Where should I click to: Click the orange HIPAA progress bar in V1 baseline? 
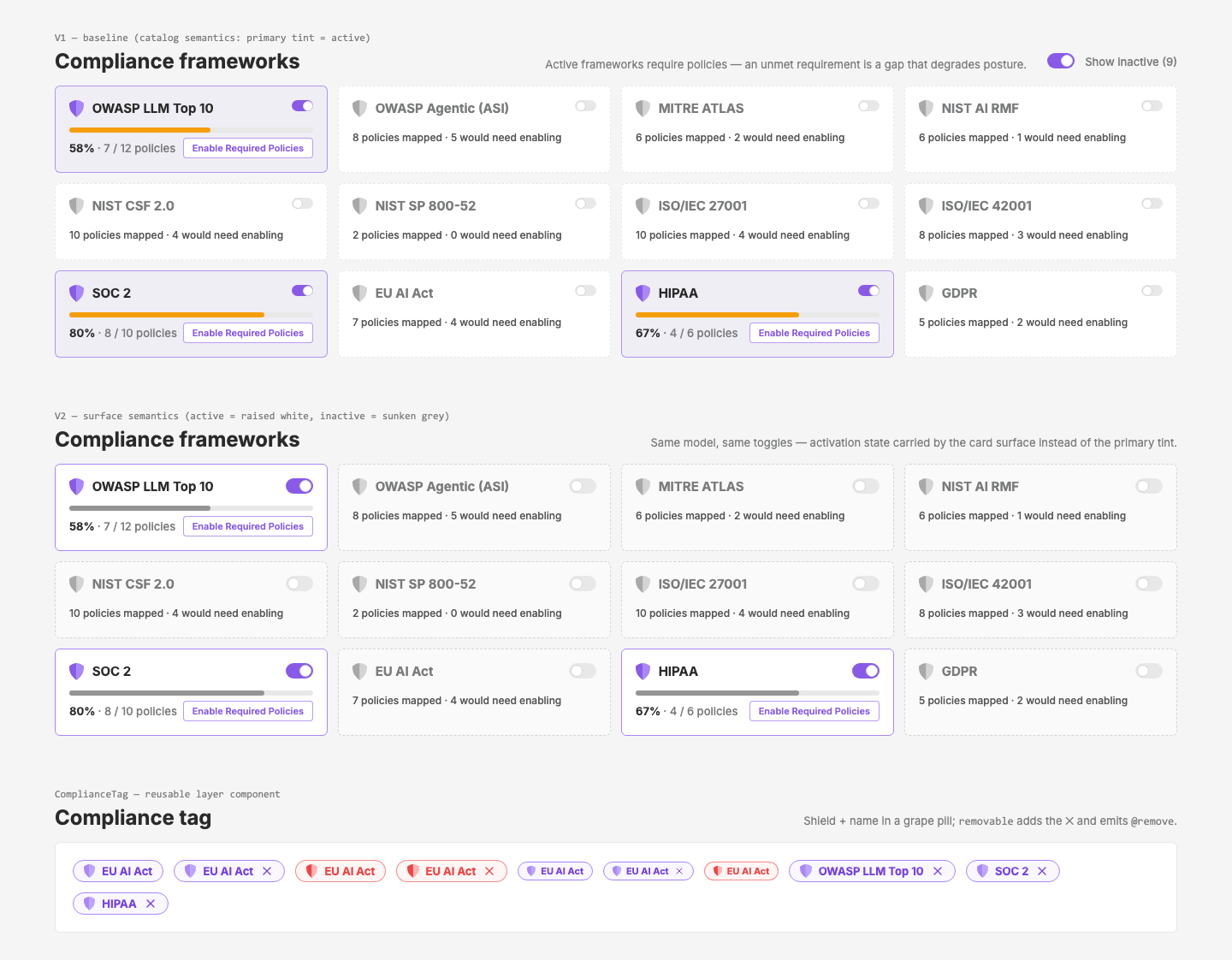757,315
